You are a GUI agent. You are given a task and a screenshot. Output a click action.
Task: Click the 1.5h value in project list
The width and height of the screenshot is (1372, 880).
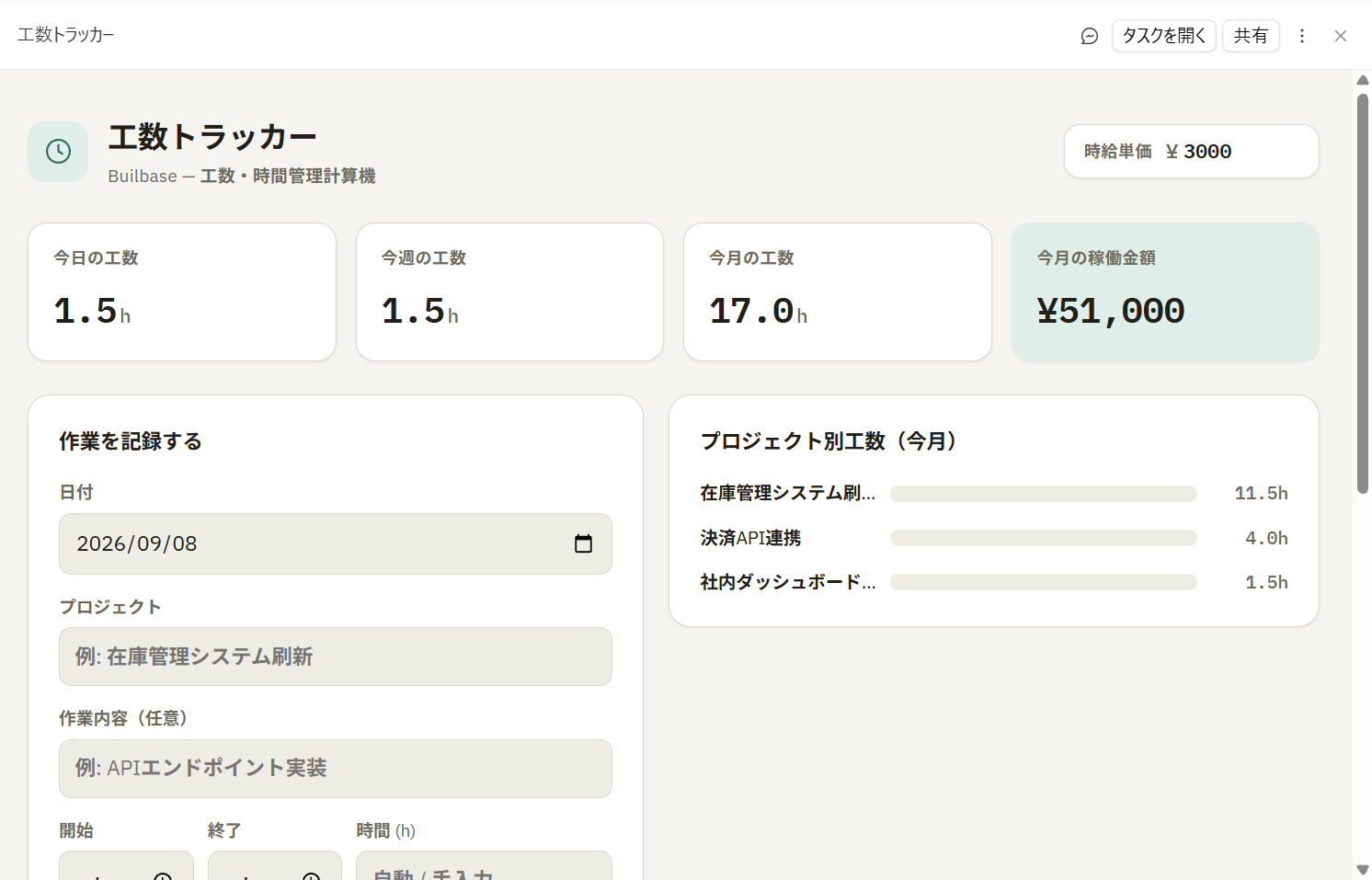[1266, 582]
